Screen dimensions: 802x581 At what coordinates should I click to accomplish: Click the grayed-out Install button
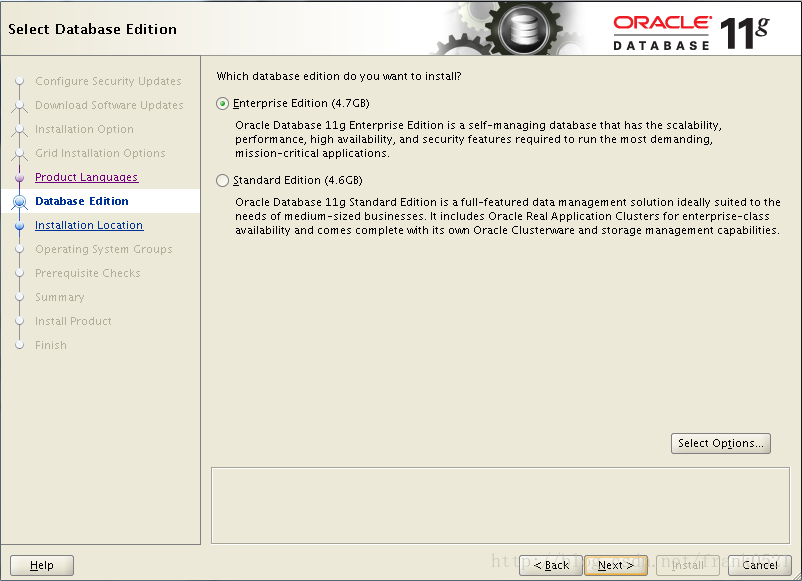tap(687, 565)
